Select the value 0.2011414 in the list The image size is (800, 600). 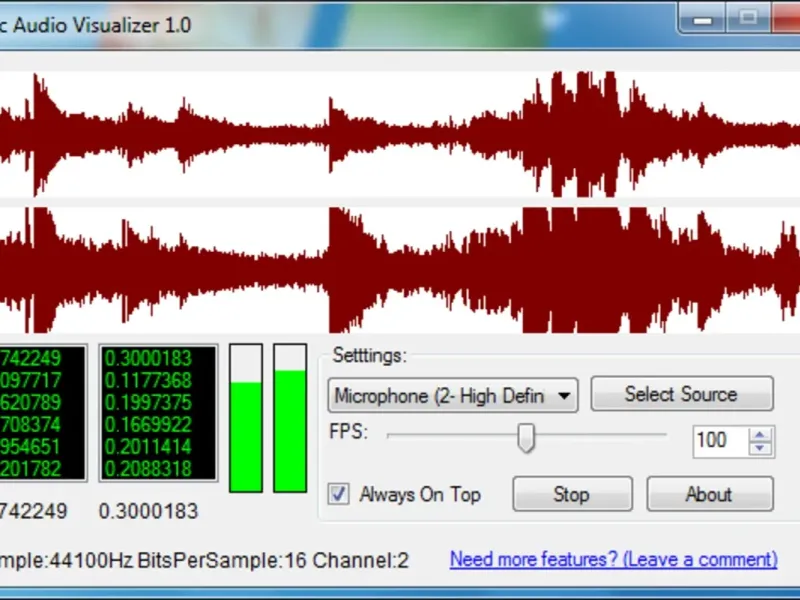coord(148,446)
